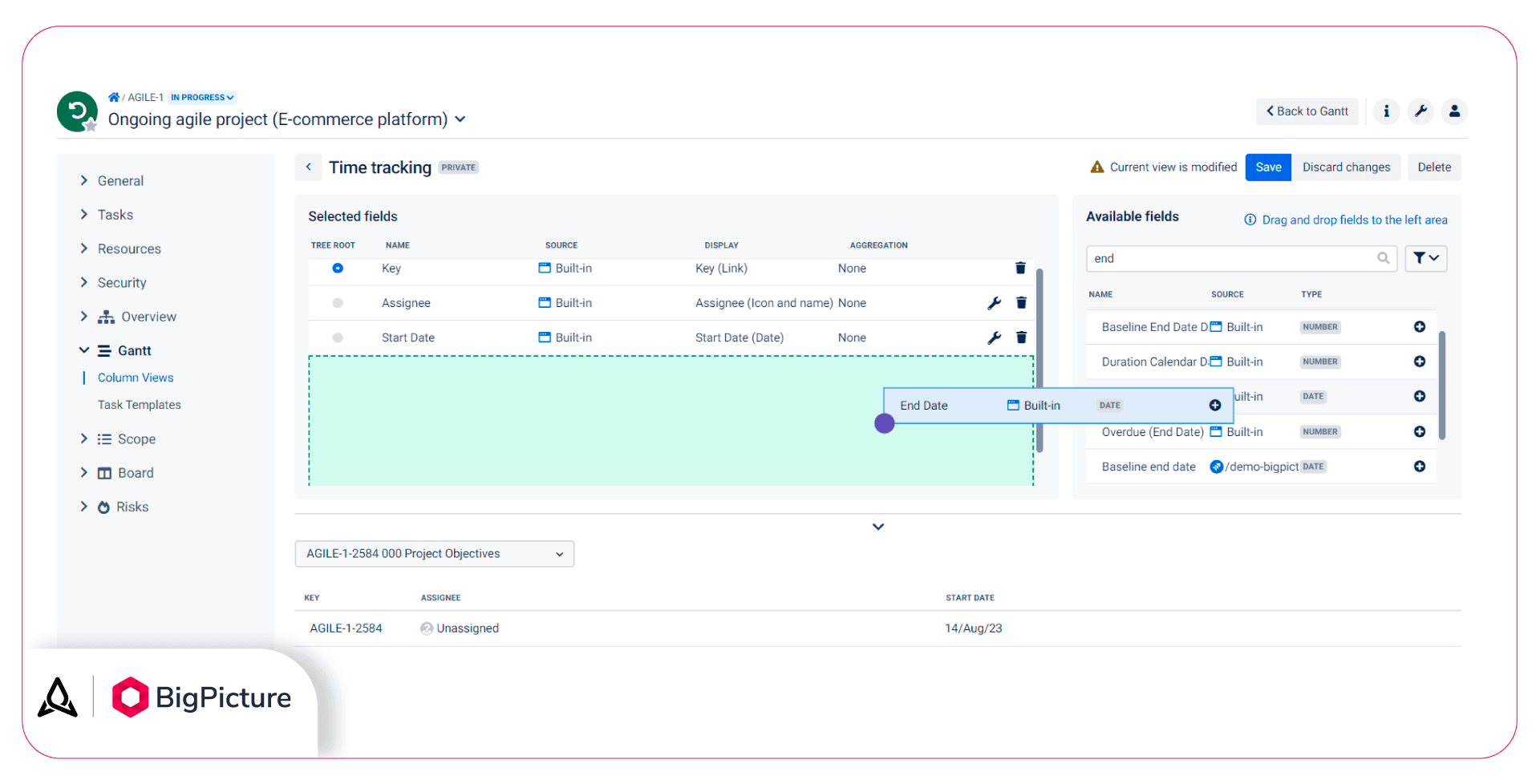Open the AGILE-1-2584 Project Objectives dropdown
Viewport: 1540px width, 784px height.
(434, 554)
